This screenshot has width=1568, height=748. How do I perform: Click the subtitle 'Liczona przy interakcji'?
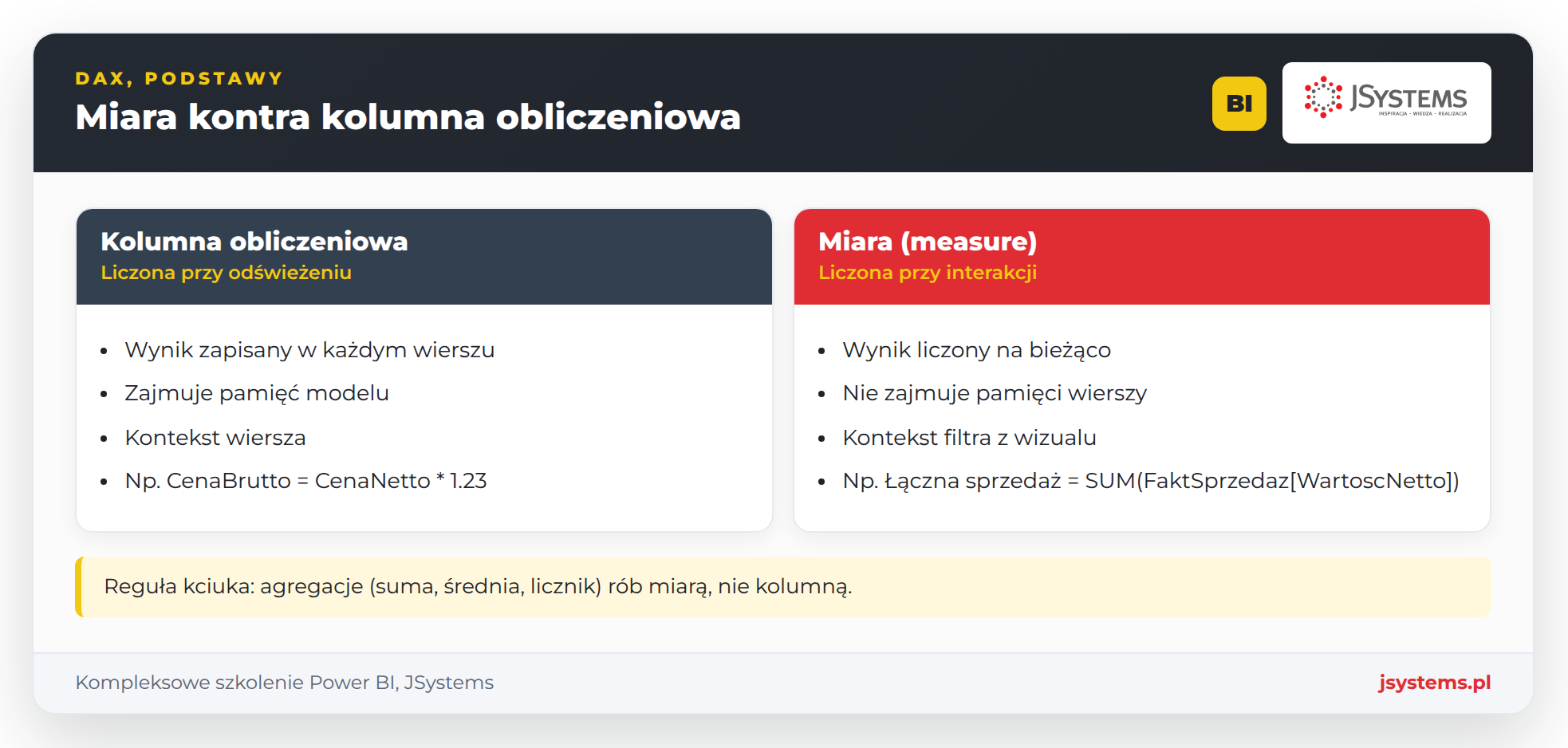928,273
